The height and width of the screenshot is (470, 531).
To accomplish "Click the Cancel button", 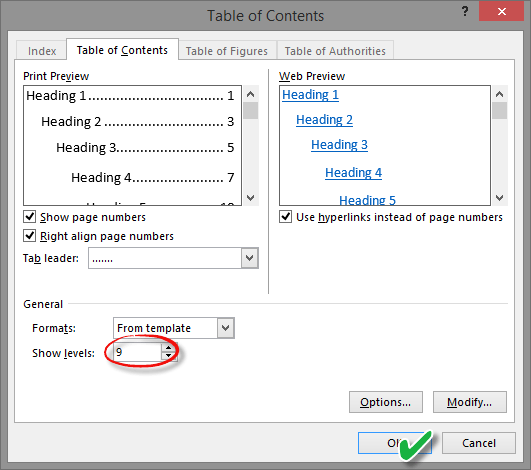I will click(479, 443).
